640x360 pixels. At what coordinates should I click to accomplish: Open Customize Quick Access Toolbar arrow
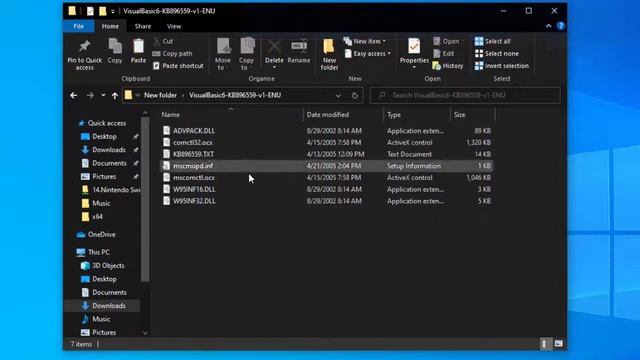(x=113, y=11)
